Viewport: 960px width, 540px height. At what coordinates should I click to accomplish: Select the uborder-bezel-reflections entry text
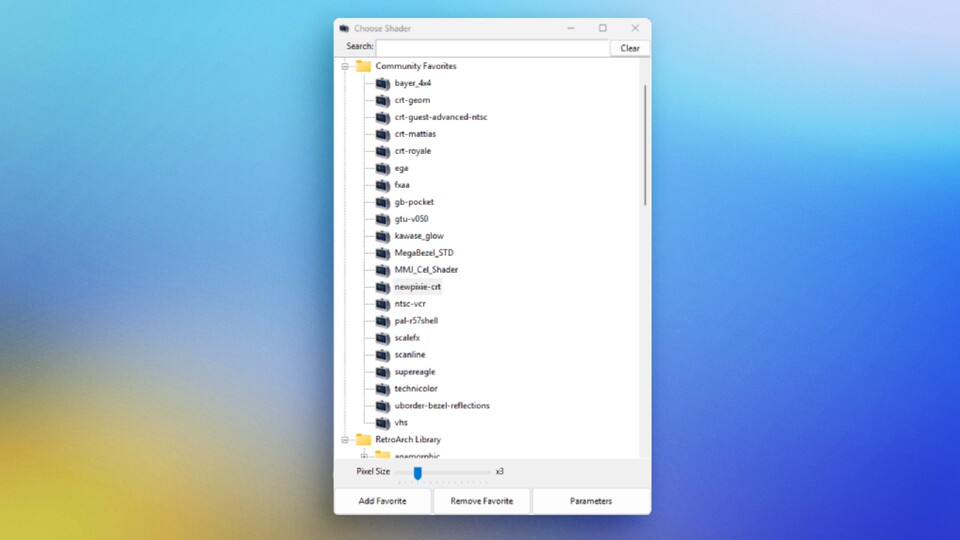[442, 406]
